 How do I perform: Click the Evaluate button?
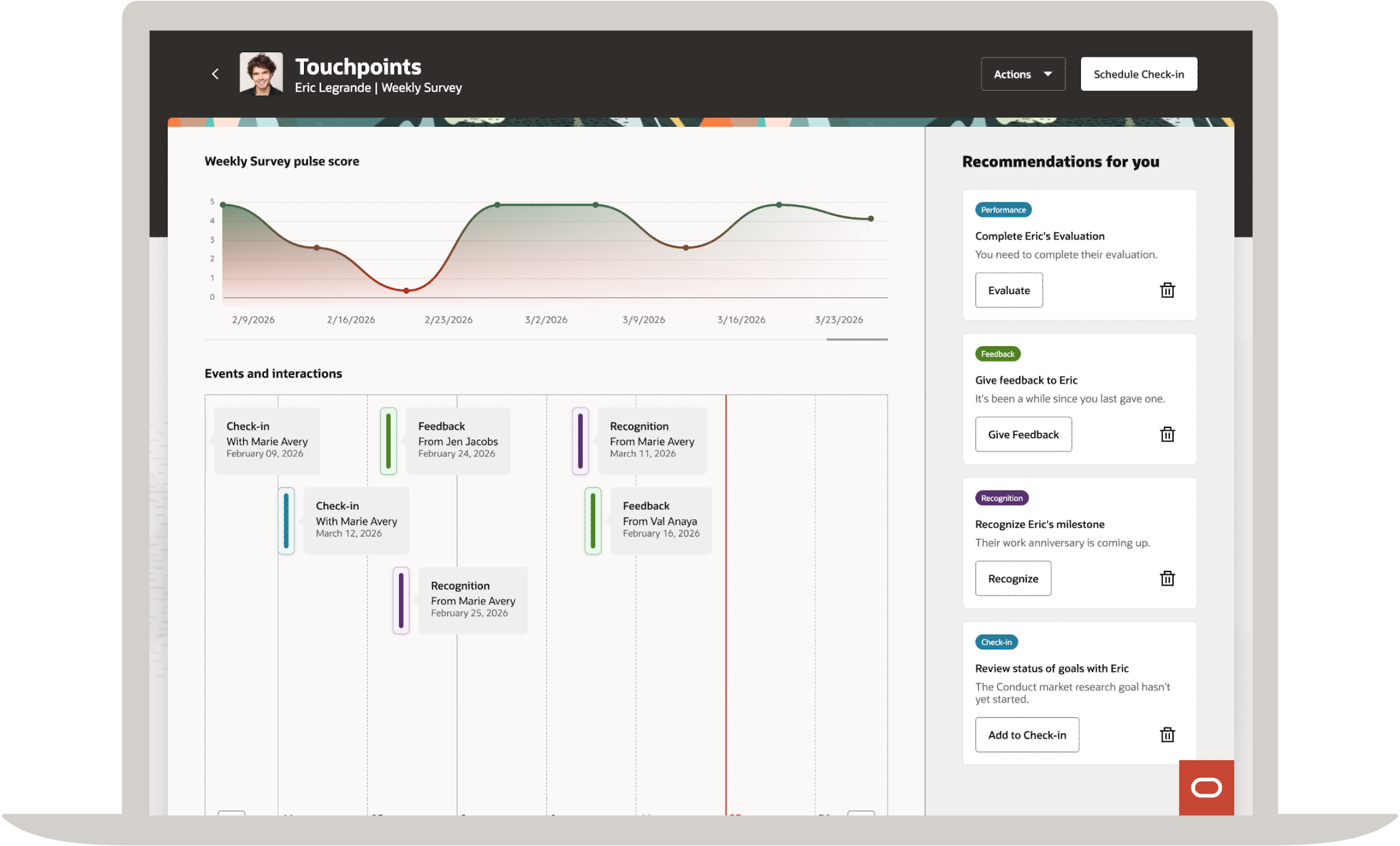point(1009,291)
